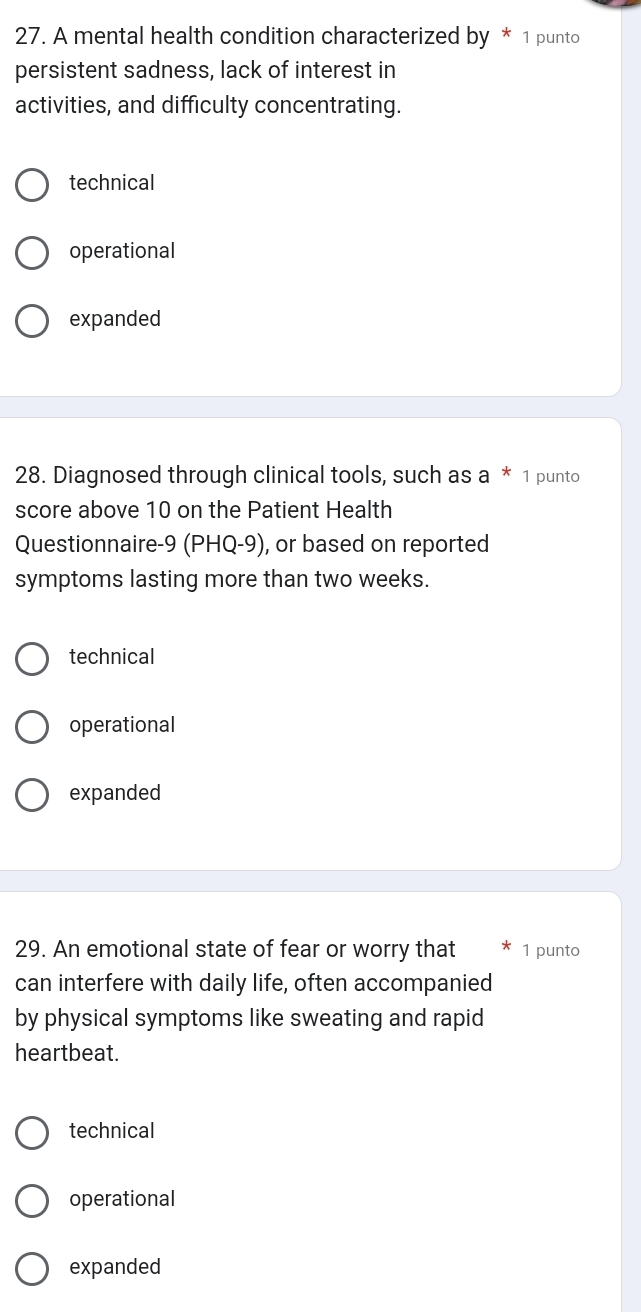This screenshot has height=1312, width=641.
Task: Select 'technical' for question 27
Action: (x=32, y=185)
